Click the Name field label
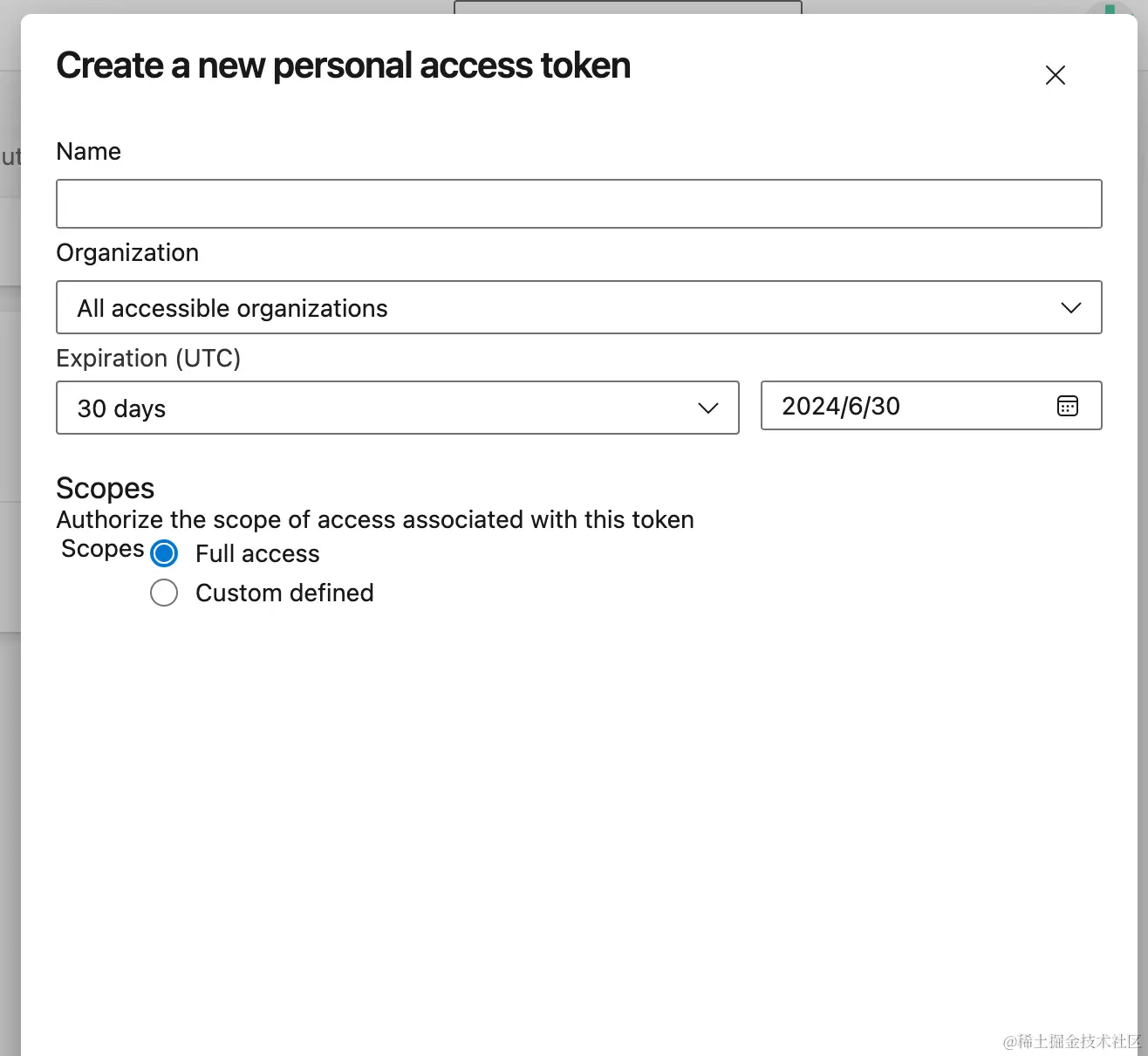The width and height of the screenshot is (1148, 1056). [x=88, y=152]
